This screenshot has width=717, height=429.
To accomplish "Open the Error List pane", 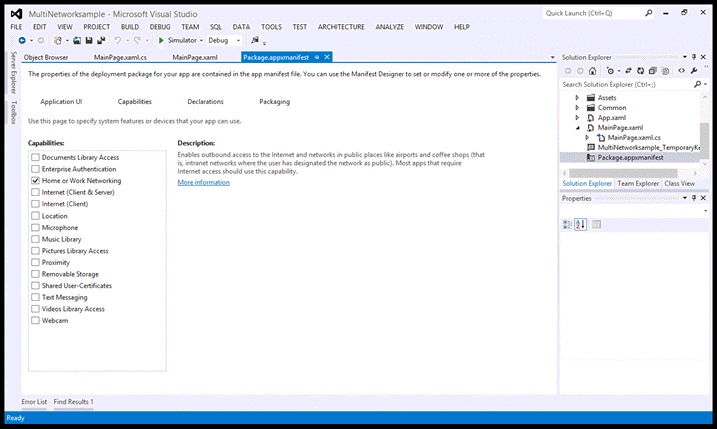I will pyautogui.click(x=34, y=402).
